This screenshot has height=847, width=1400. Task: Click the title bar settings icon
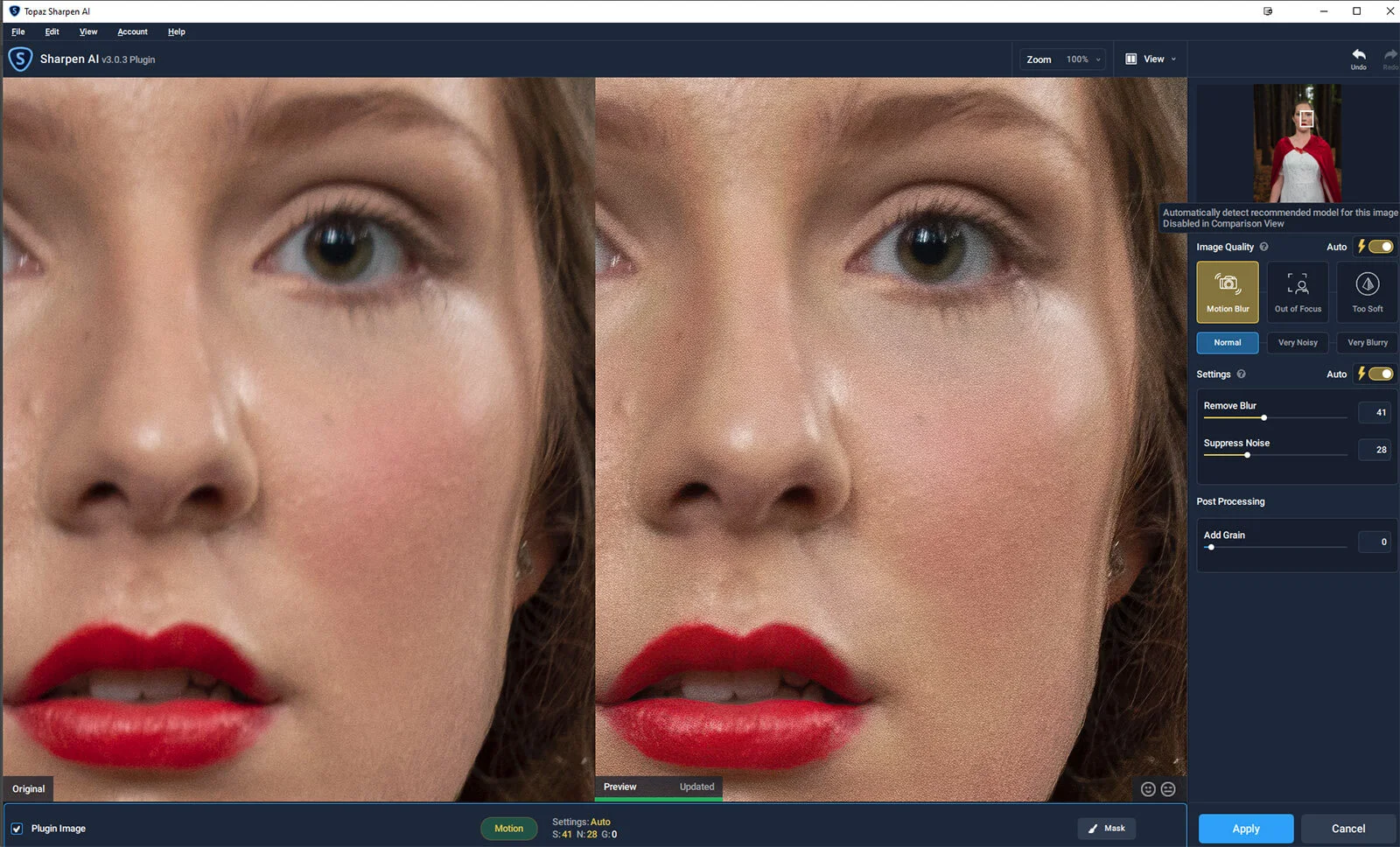click(x=1268, y=11)
